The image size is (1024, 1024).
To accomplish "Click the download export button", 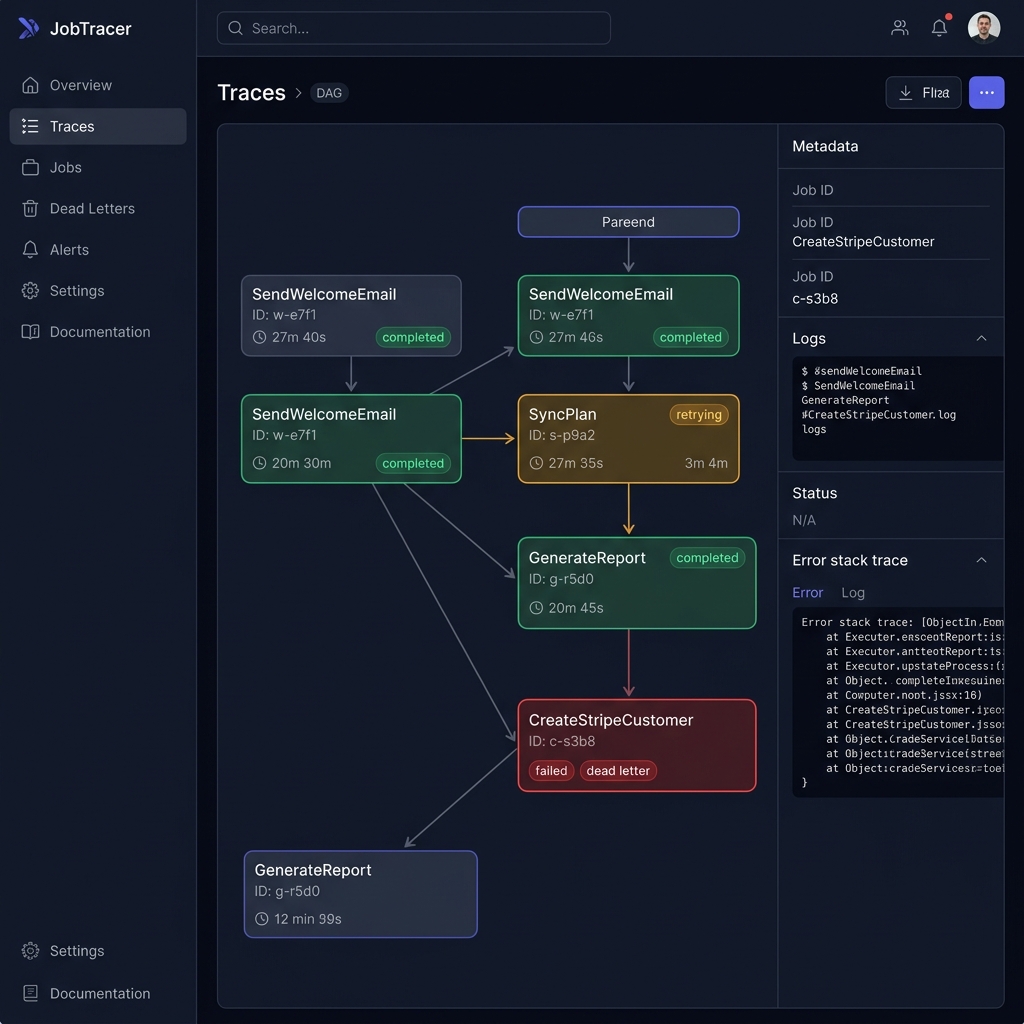I will click(x=923, y=93).
